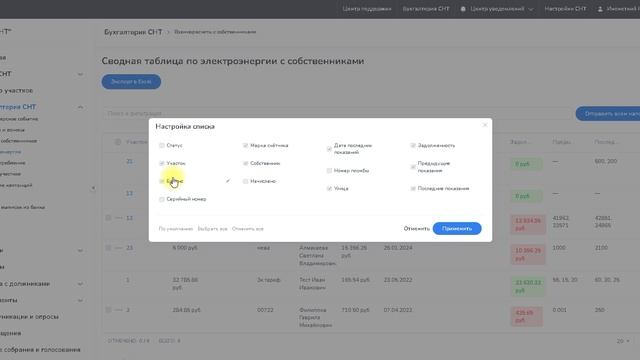Toggle the Серийный номер checkbox
The height and width of the screenshot is (360, 640).
162,199
